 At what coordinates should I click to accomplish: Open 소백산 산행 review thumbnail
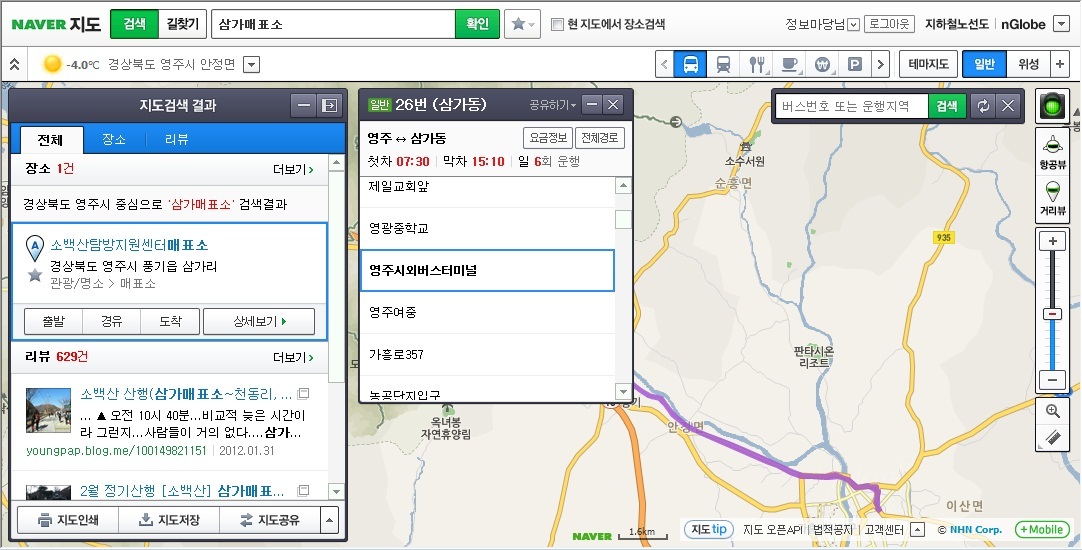48,410
